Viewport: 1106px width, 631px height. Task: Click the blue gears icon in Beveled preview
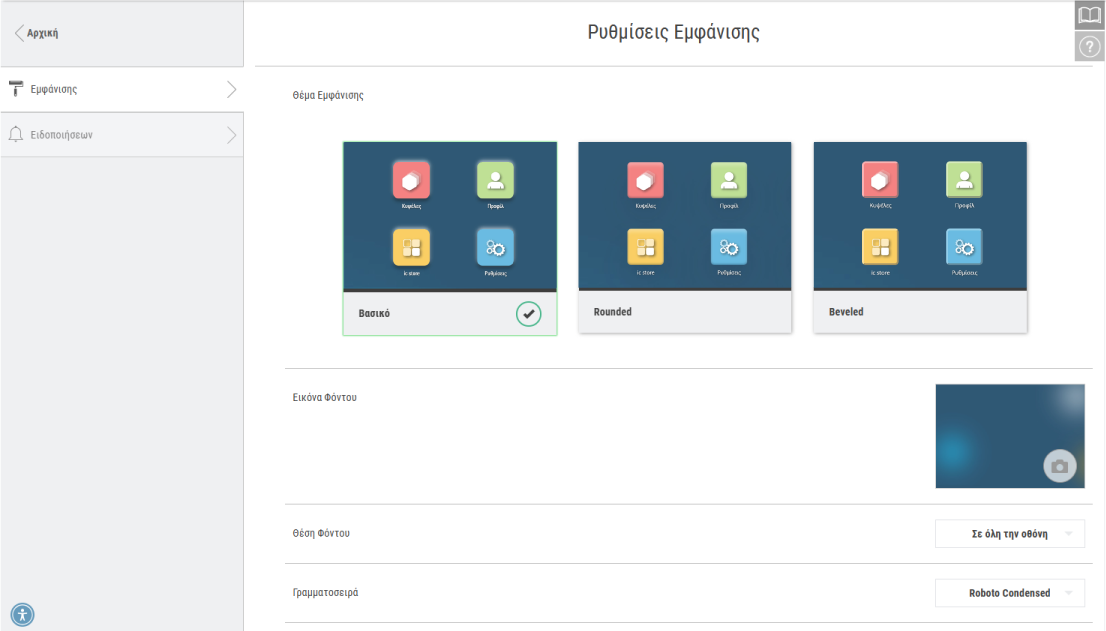pyautogui.click(x=964, y=247)
